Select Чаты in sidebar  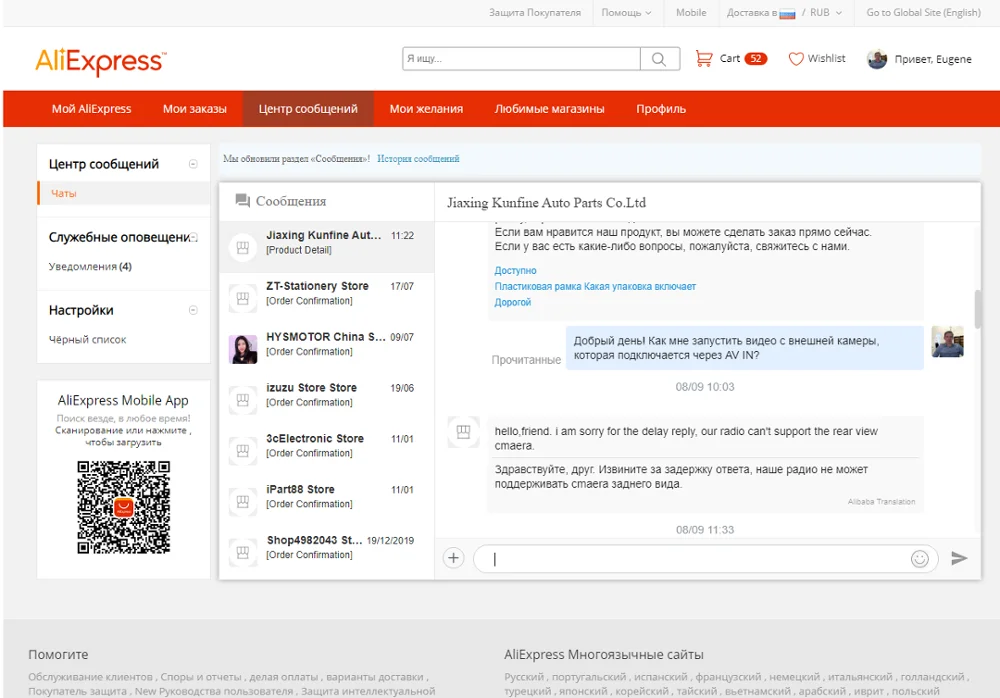pyautogui.click(x=124, y=193)
